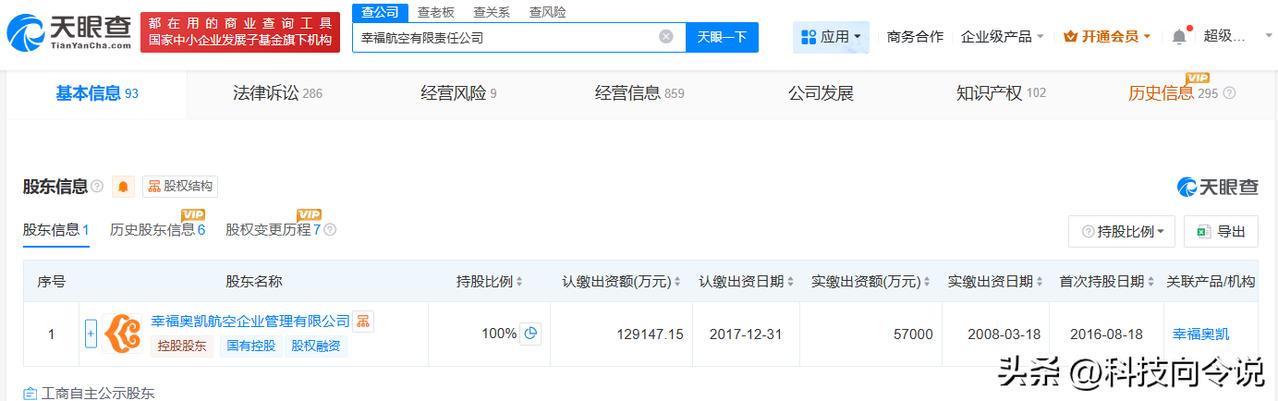Click the 幸福奥凯 company logo thumbnail

pyautogui.click(x=124, y=333)
